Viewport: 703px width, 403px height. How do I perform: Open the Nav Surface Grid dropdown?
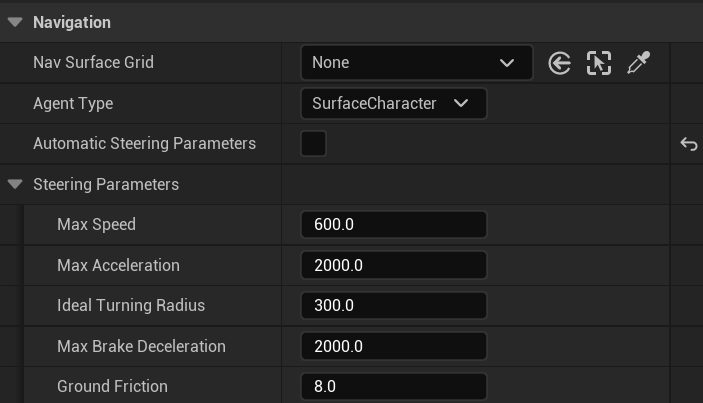pos(416,63)
